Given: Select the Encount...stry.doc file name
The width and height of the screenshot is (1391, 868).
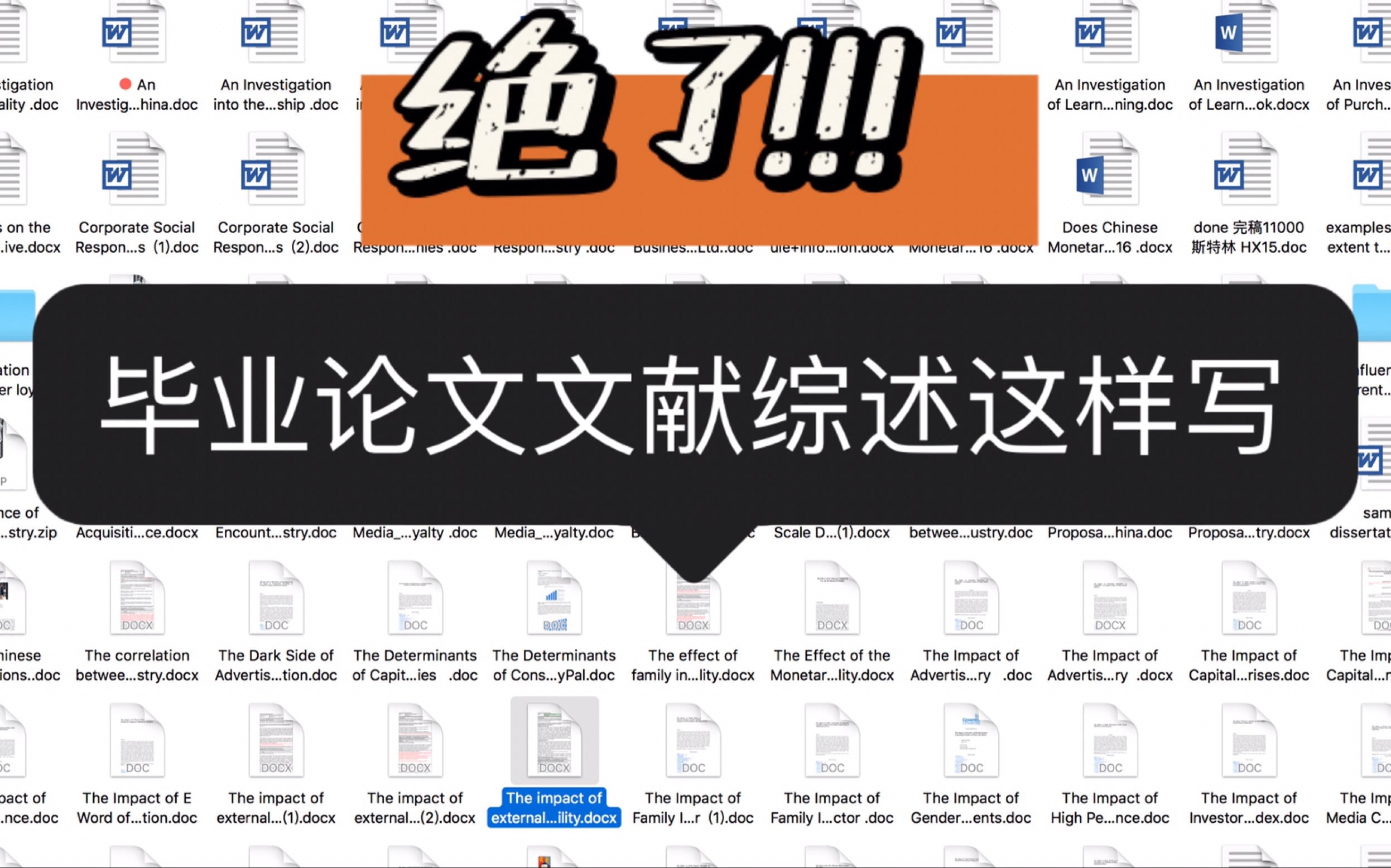Looking at the screenshot, I should pyautogui.click(x=276, y=533).
